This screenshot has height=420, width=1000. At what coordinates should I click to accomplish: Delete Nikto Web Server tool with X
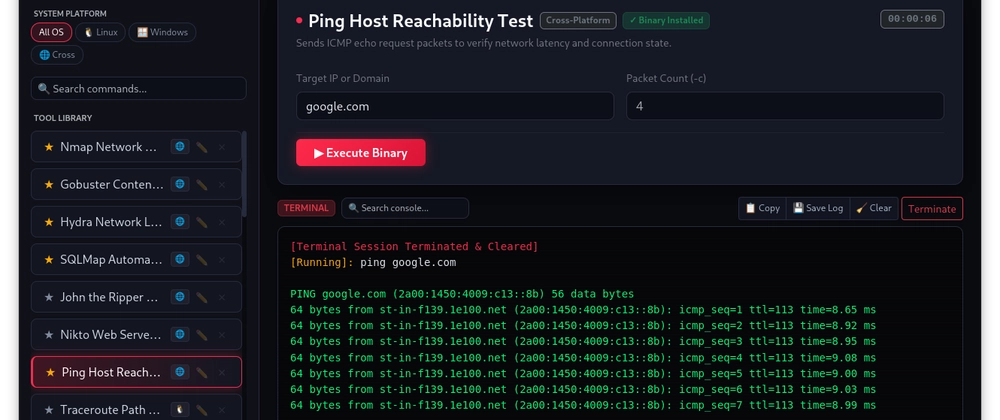222,335
